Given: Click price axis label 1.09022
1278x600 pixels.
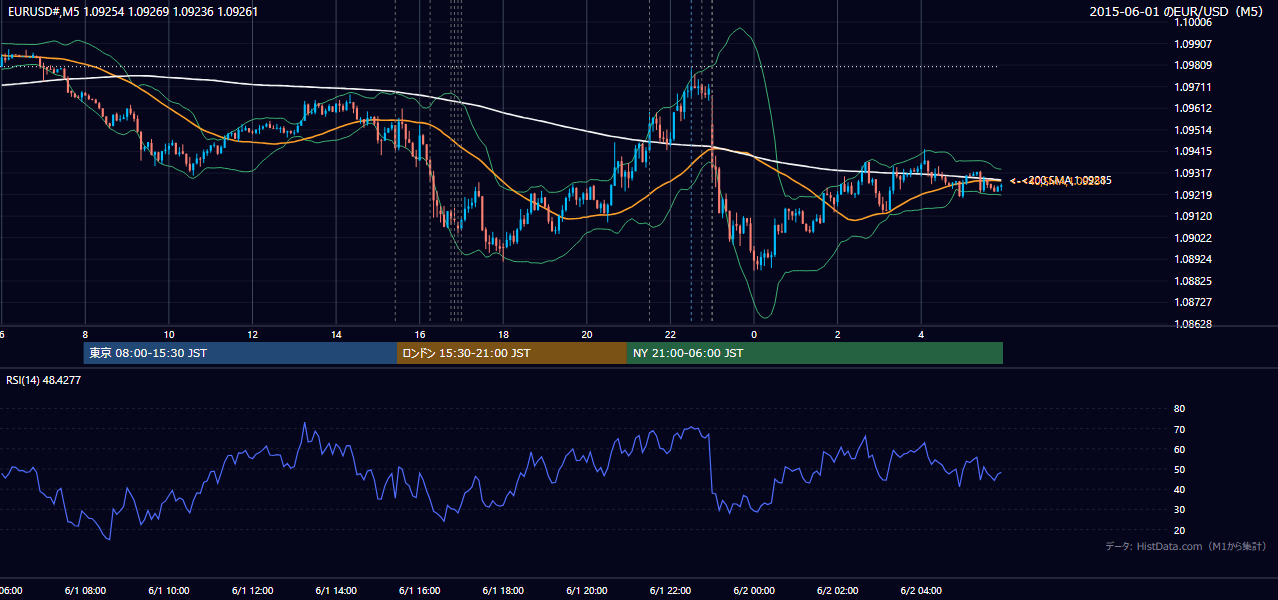Looking at the screenshot, I should [x=1192, y=238].
